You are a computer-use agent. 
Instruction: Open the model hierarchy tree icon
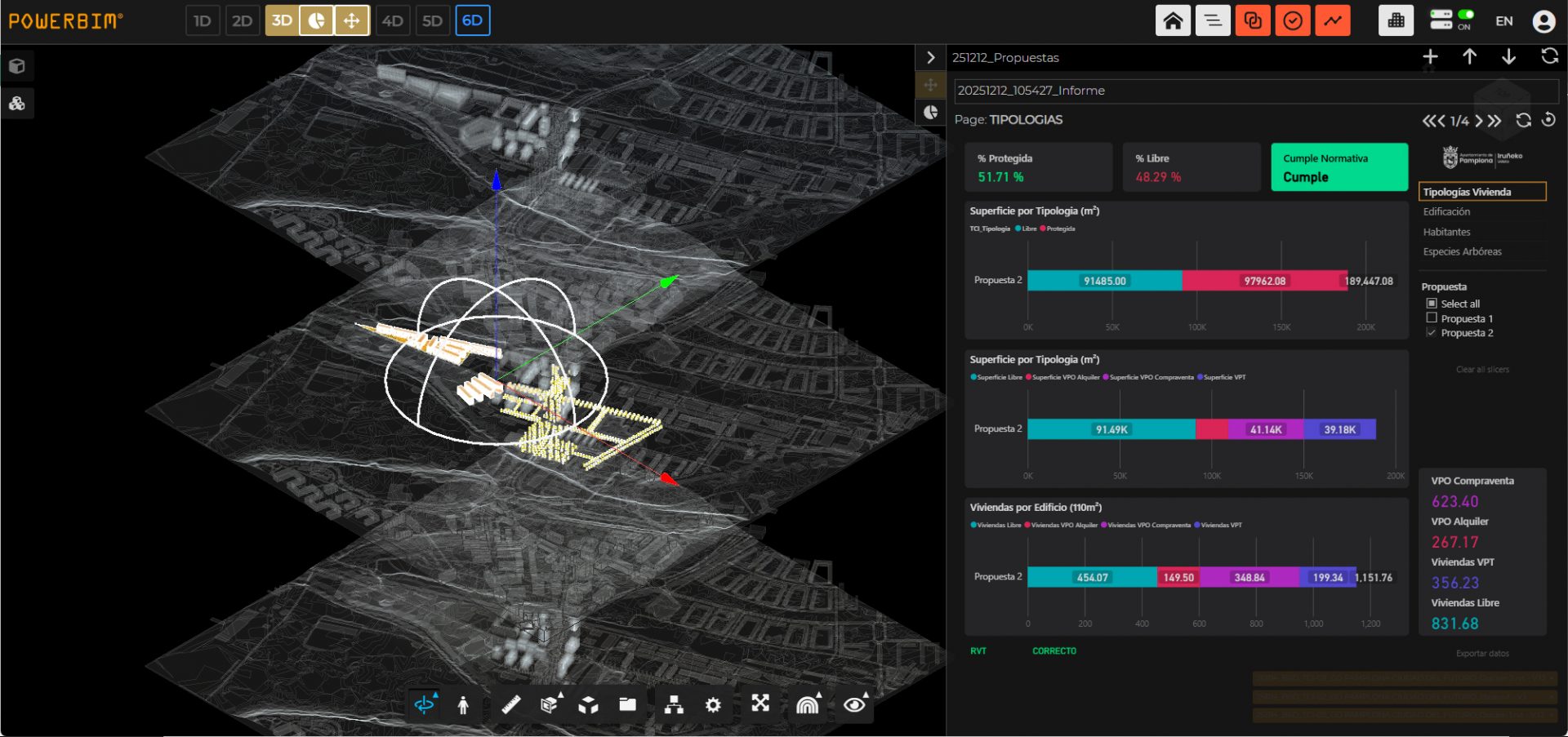tap(674, 704)
